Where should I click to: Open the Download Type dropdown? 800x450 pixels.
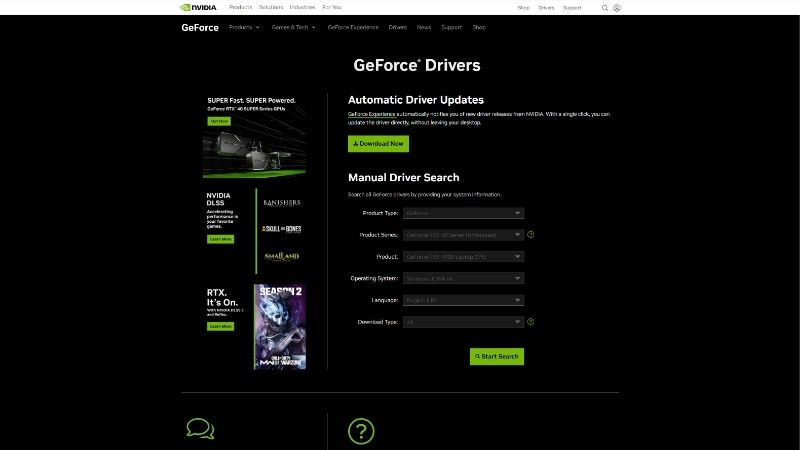pos(463,322)
